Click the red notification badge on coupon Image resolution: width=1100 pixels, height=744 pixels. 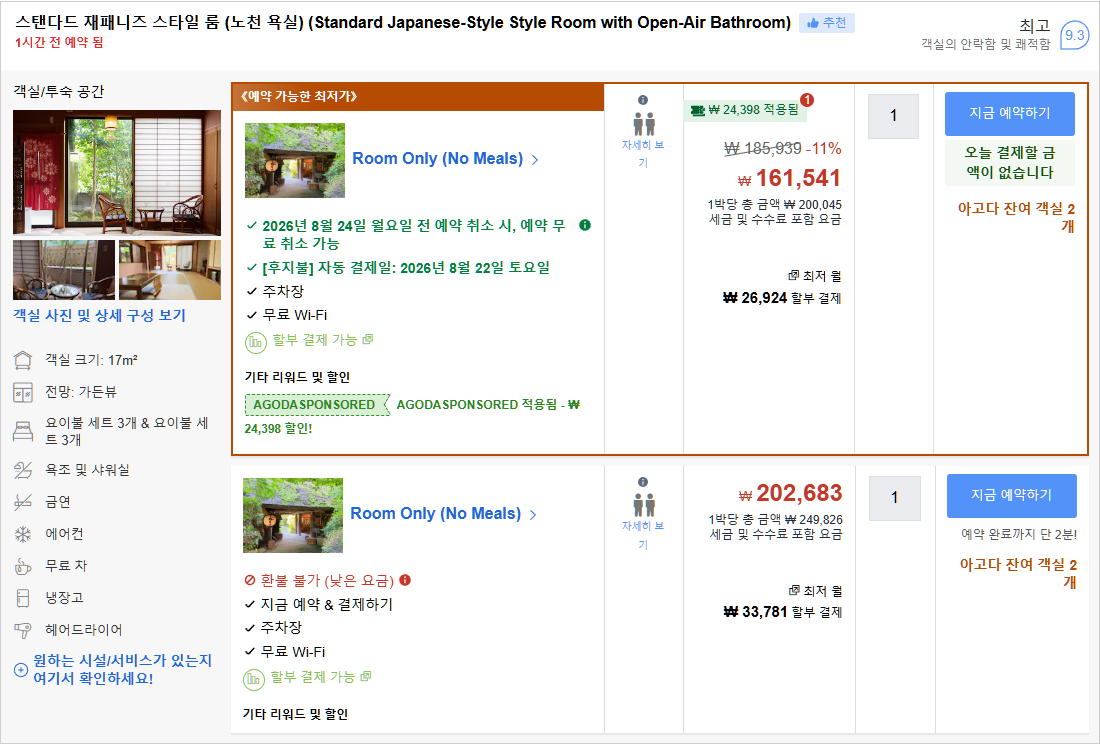[x=807, y=100]
